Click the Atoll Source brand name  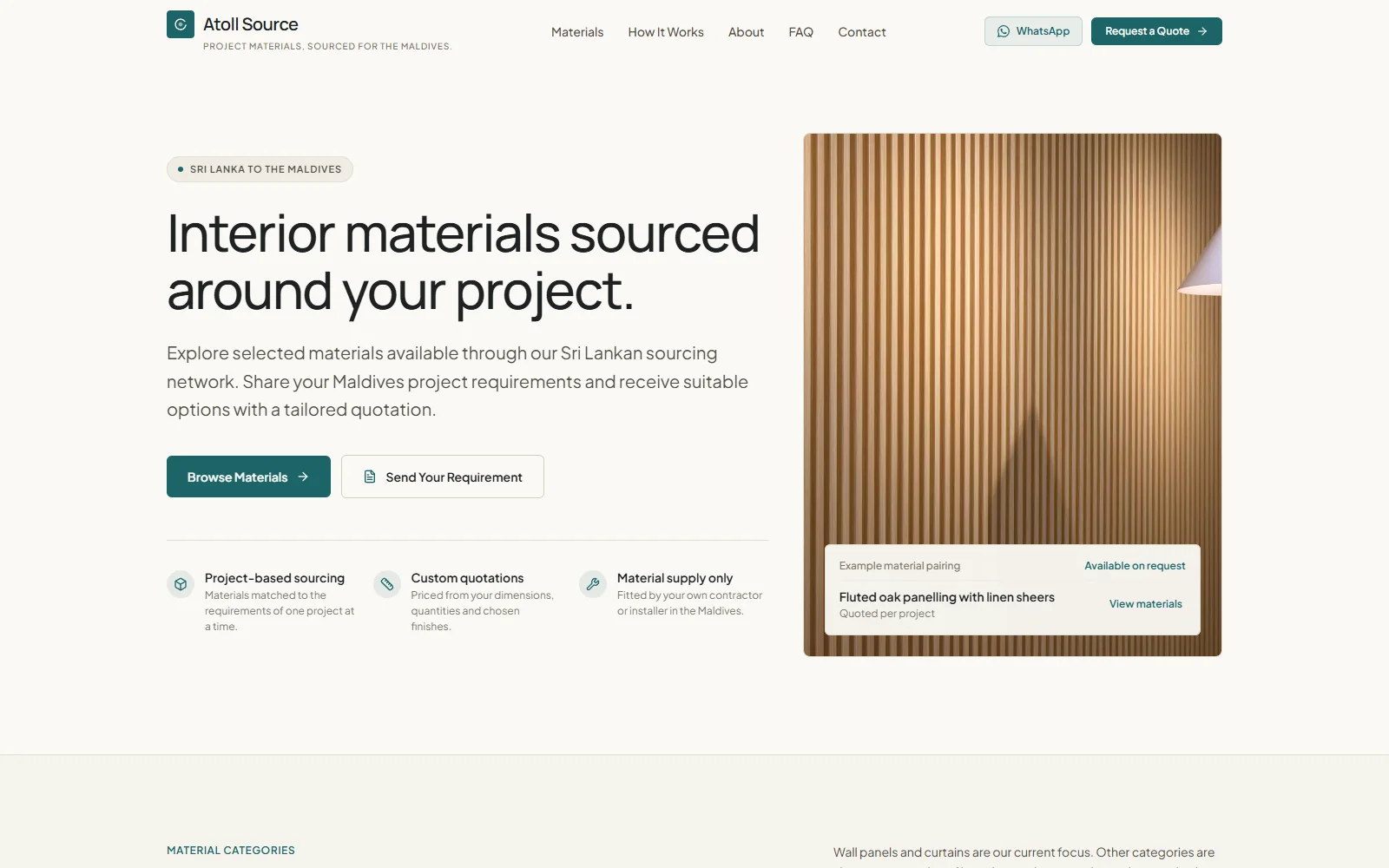[x=251, y=24]
